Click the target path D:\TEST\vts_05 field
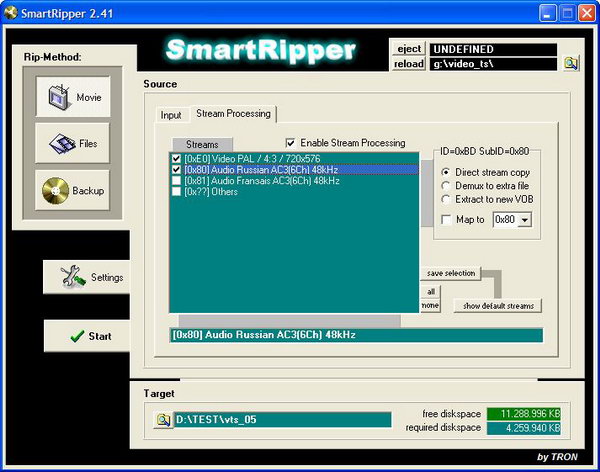 pos(282,420)
